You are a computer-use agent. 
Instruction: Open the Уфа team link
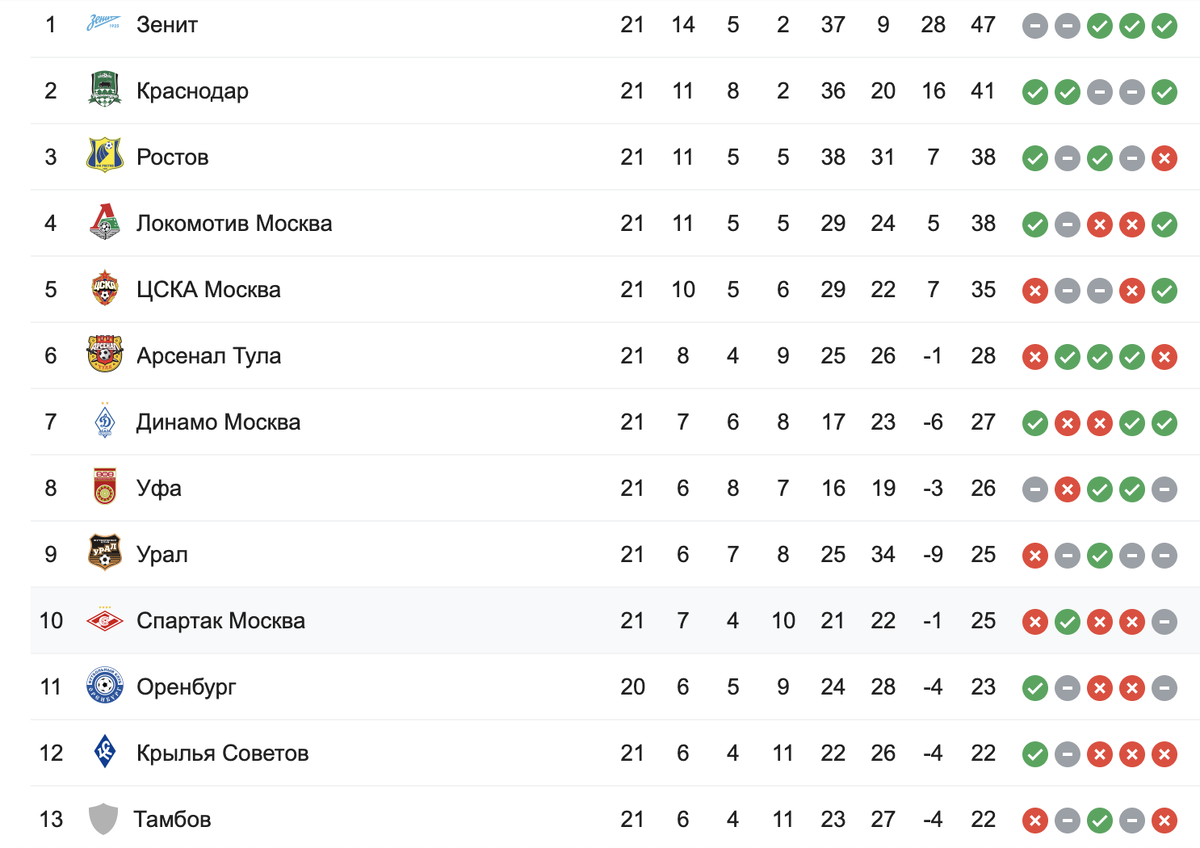[x=159, y=489]
